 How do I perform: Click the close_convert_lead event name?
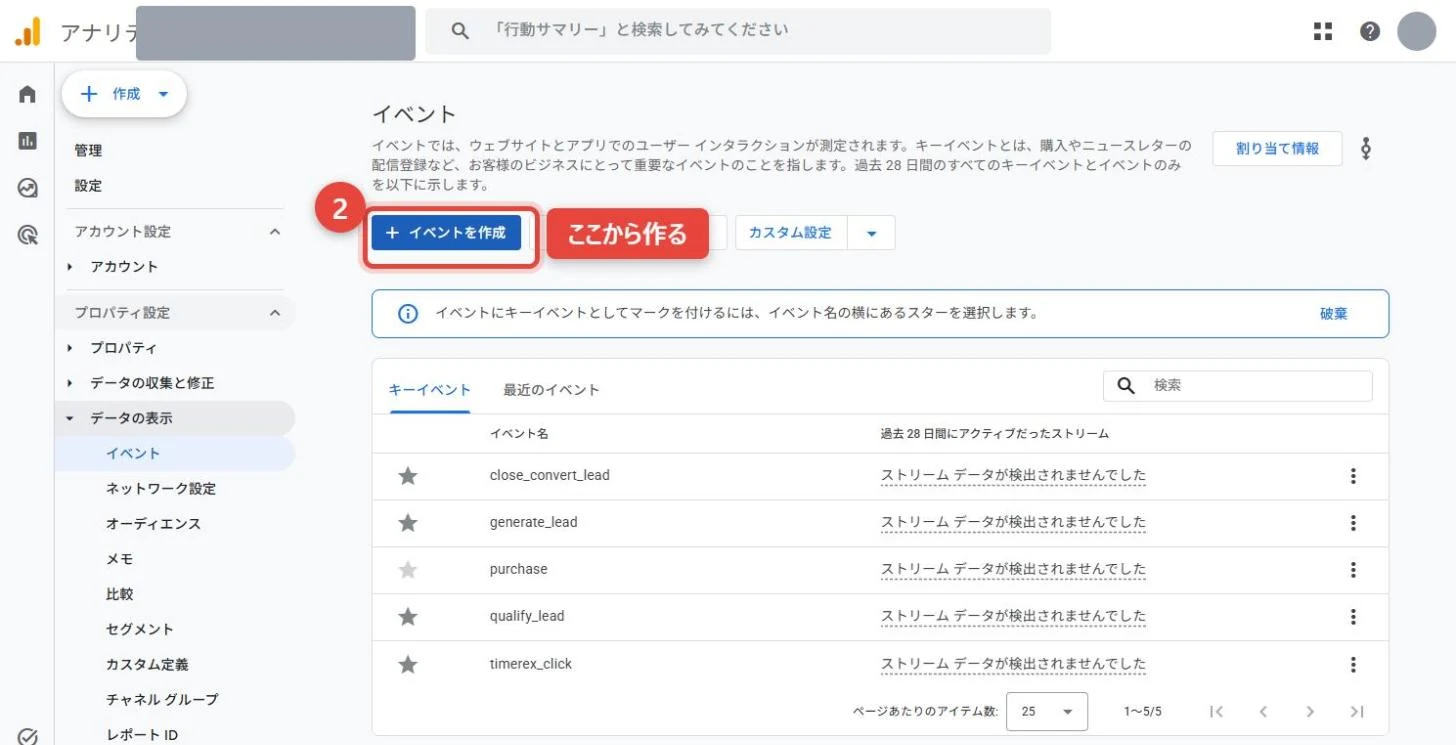click(549, 476)
